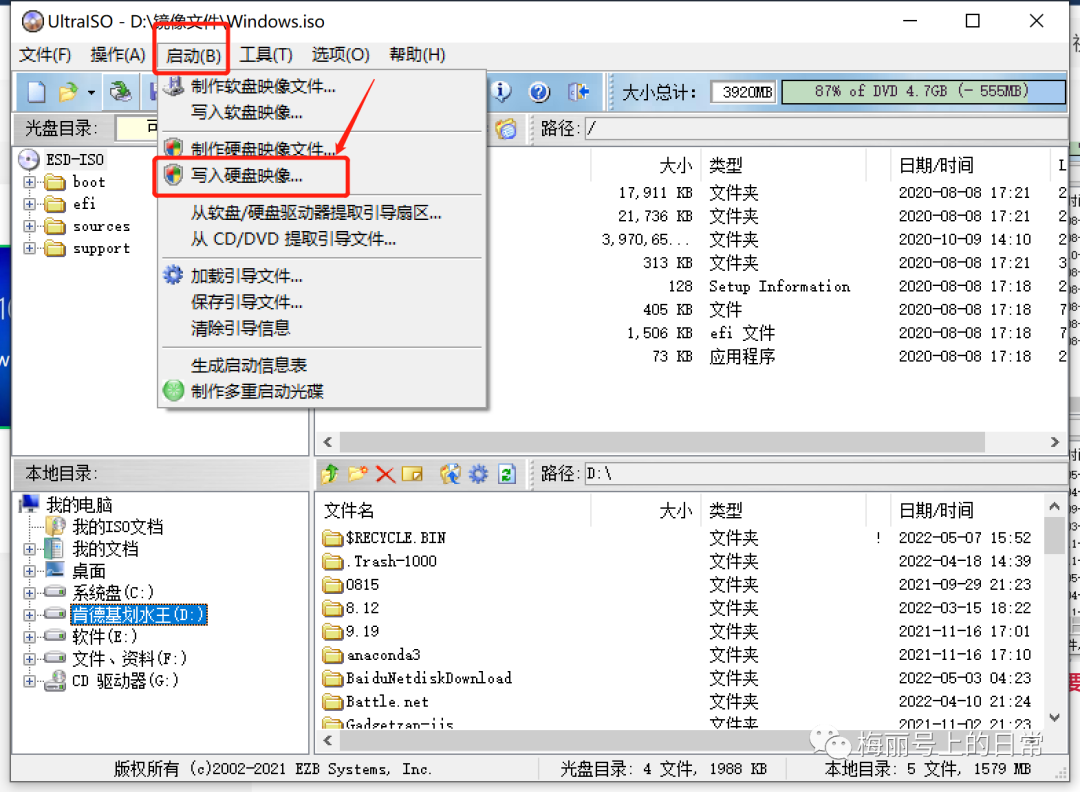1080x792 pixels.
Task: Click the exit door toolbar icon
Action: coord(579,92)
